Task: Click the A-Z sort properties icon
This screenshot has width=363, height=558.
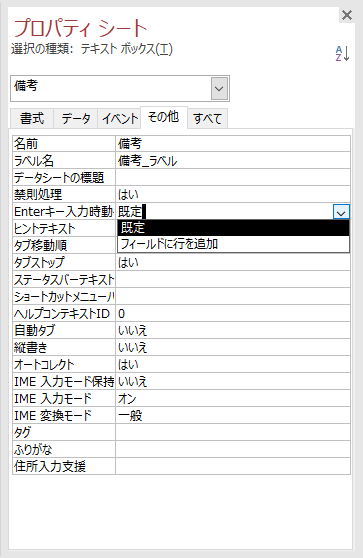Action: [342, 53]
